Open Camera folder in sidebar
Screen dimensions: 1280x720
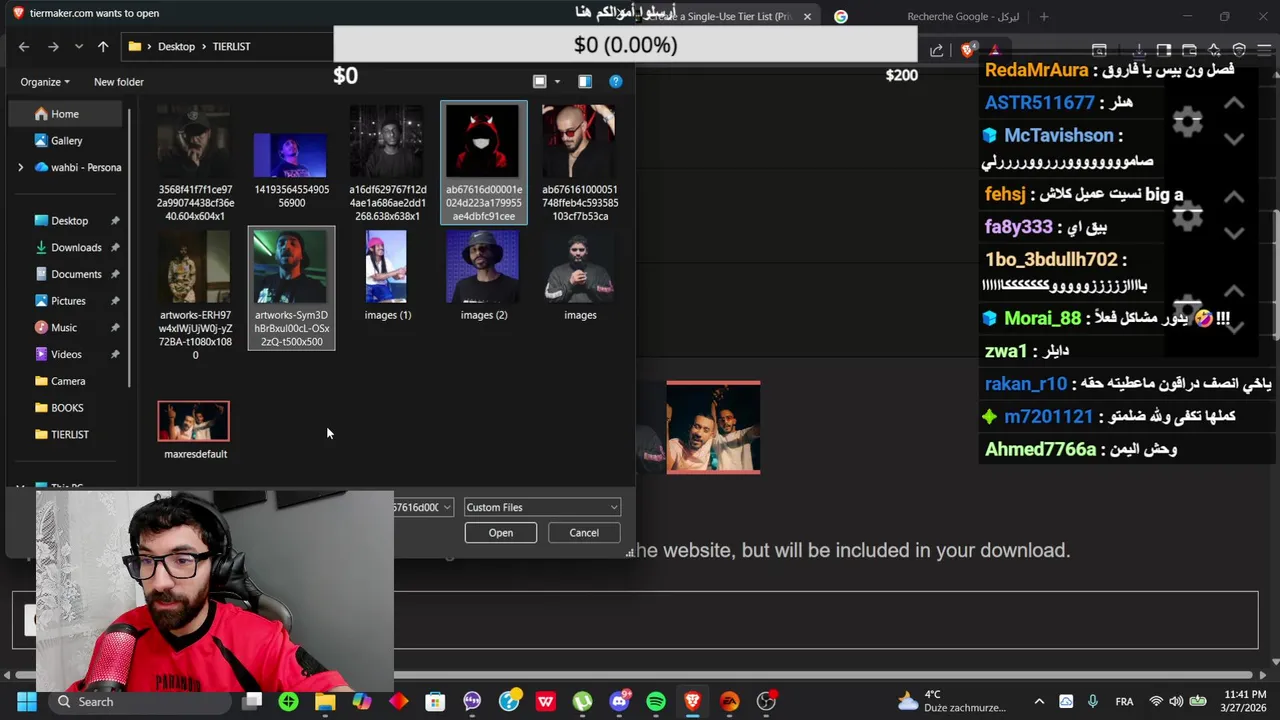point(69,381)
